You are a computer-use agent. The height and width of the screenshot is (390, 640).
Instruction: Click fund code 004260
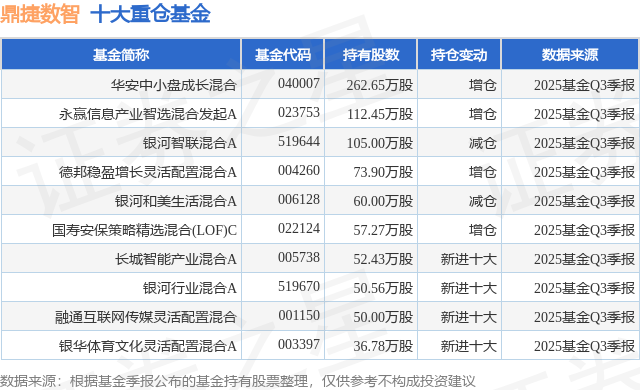pos(299,170)
